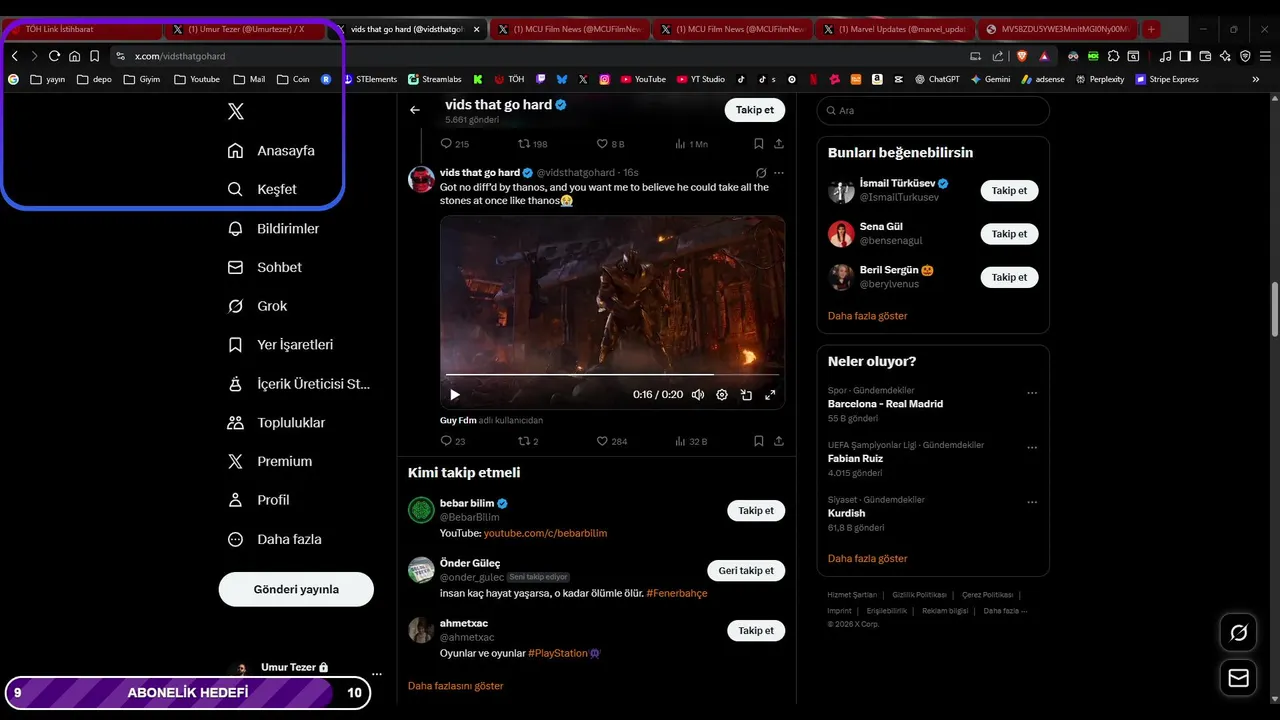Share the Thanos post
Screen dimensions: 1280x720
click(x=779, y=441)
